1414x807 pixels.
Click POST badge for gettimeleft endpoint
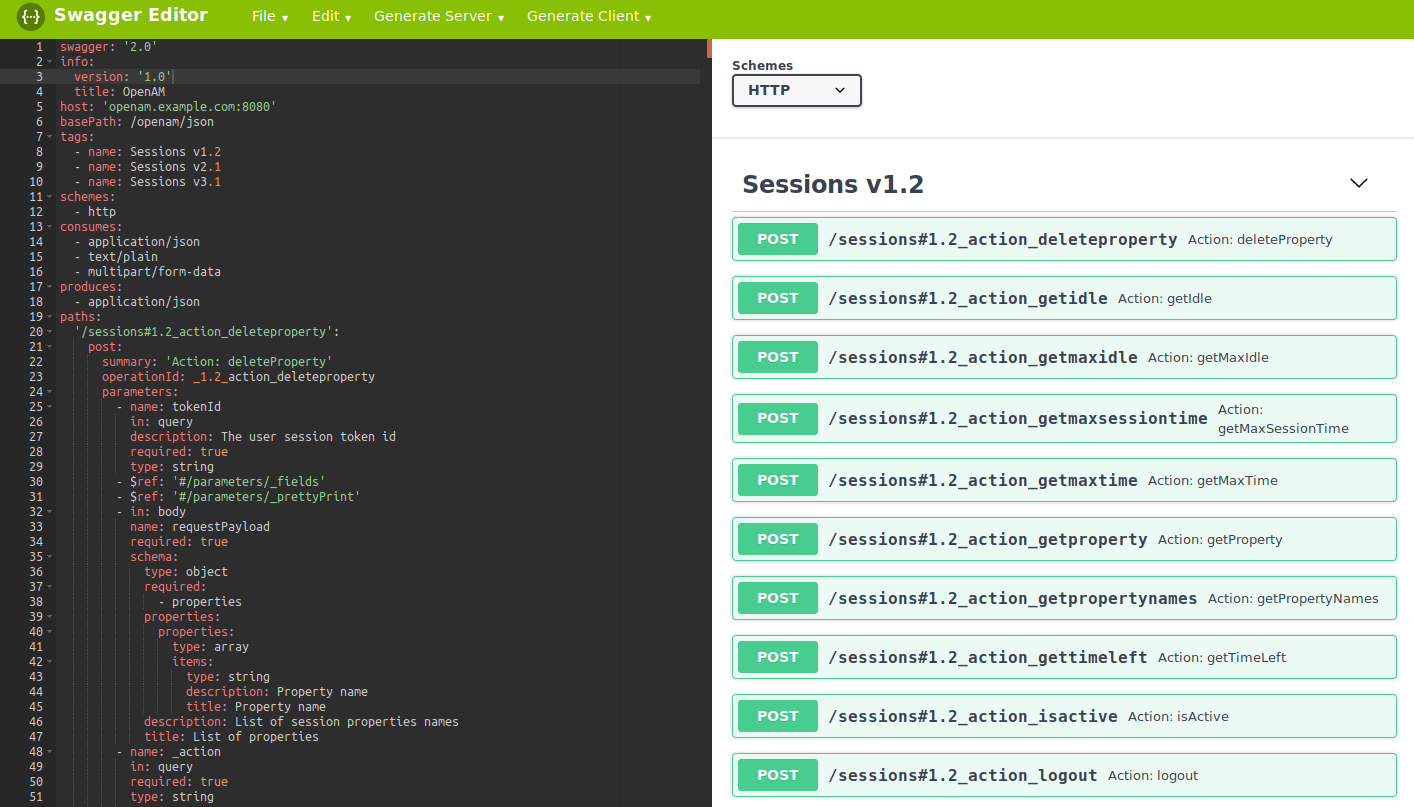click(777, 657)
